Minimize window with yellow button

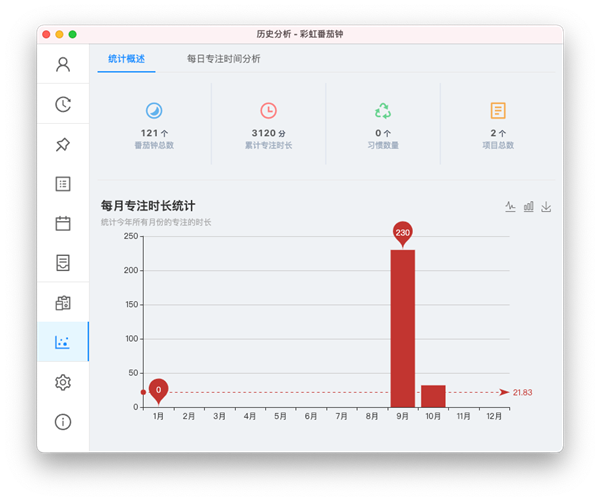59,34
